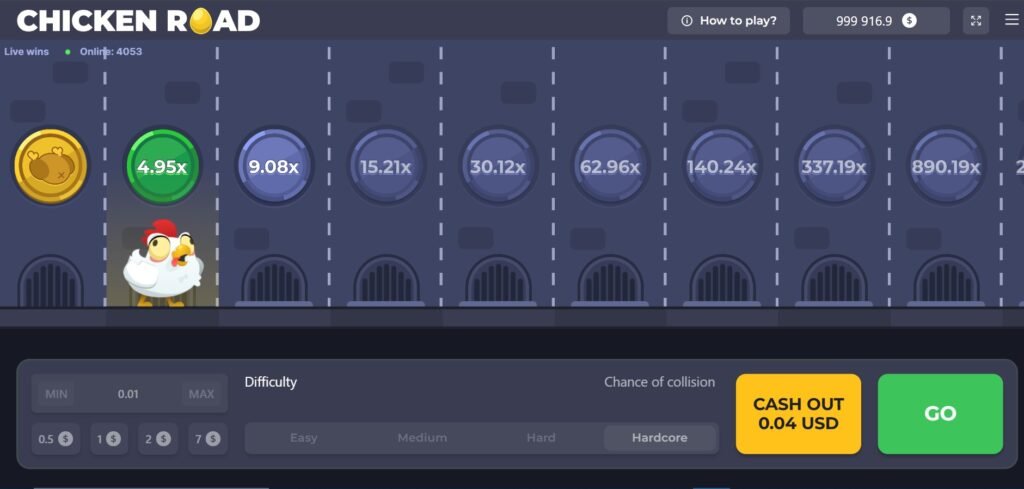Select Medium difficulty
1024x489 pixels.
point(422,438)
